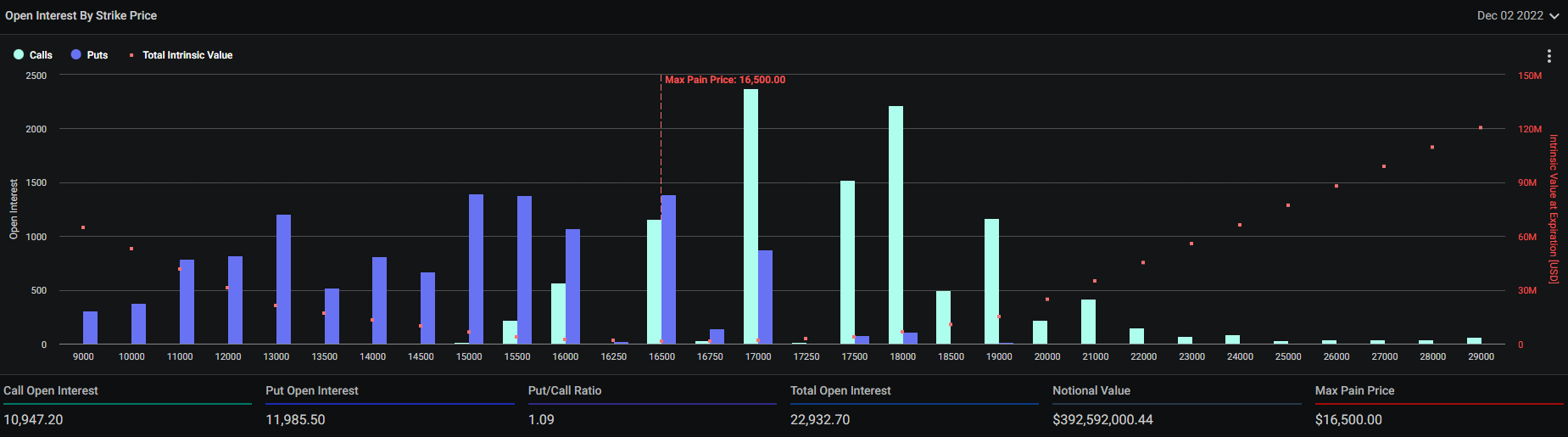Click the puts bar at strike 15500
The height and width of the screenshot is (437, 1568).
click(524, 270)
